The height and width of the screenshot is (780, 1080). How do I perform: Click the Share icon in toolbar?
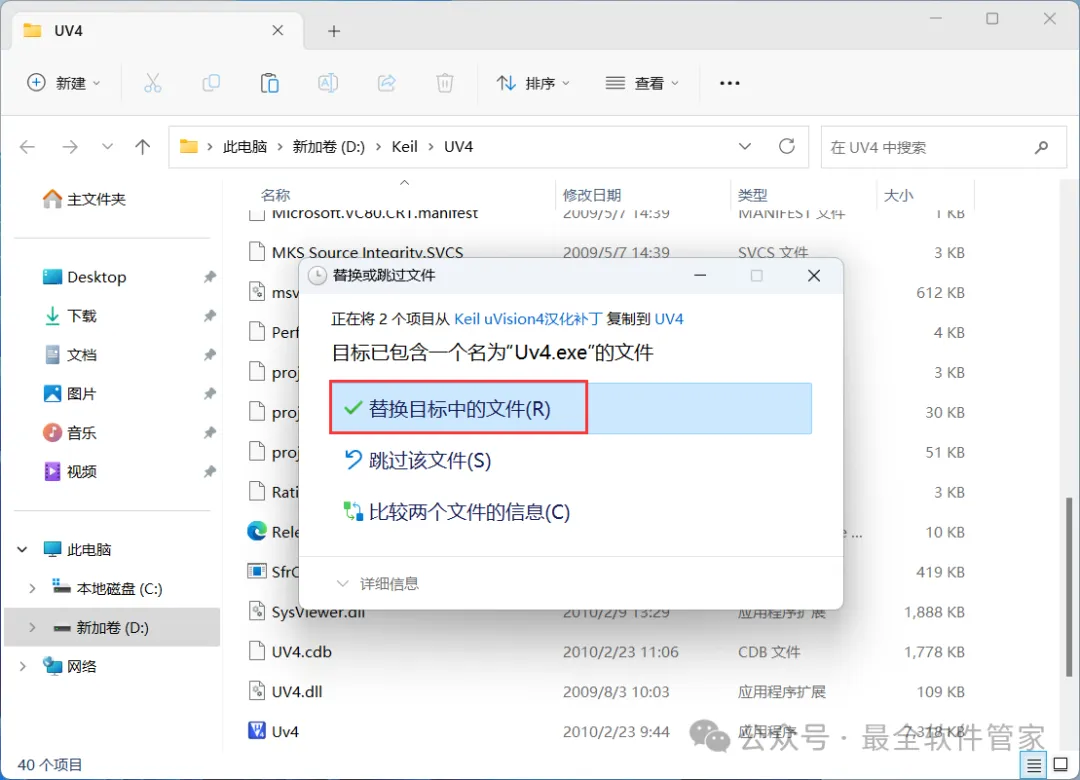click(x=386, y=83)
